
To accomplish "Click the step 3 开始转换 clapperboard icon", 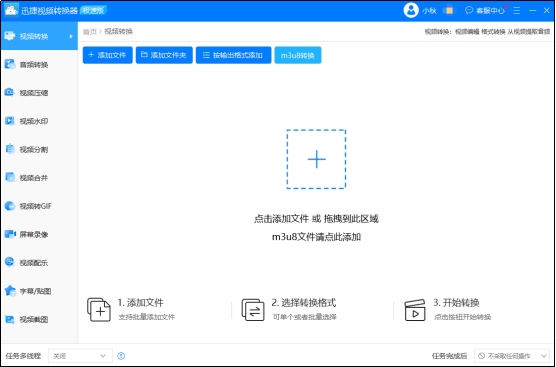I will [x=415, y=310].
